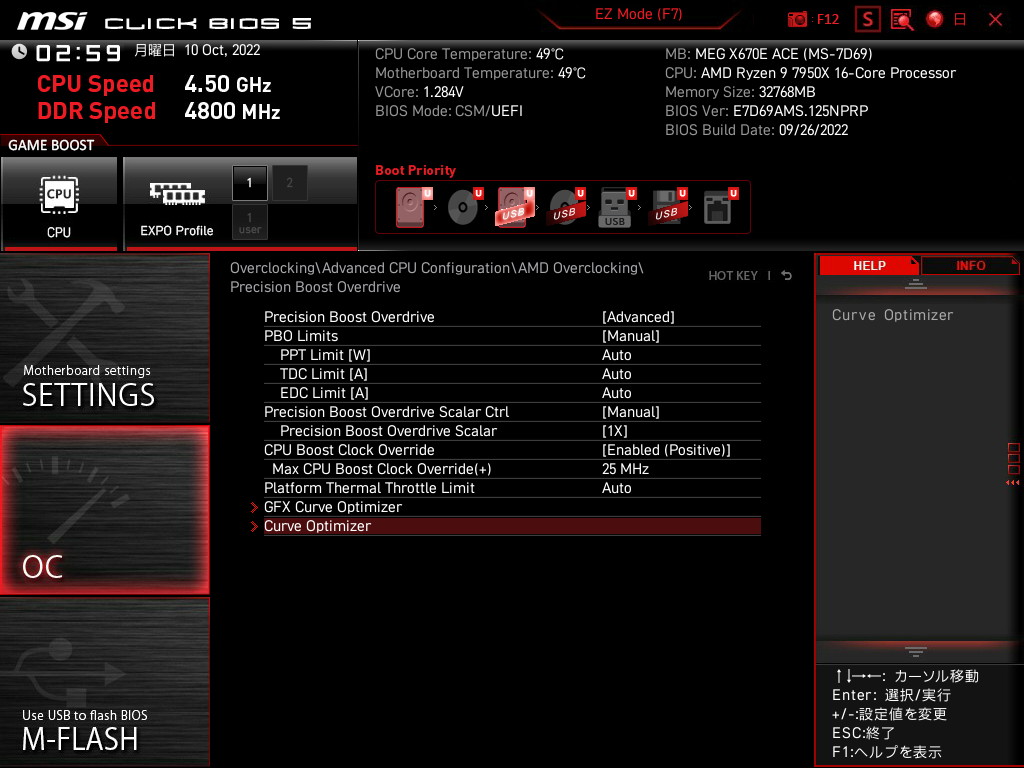The image size is (1024, 768).
Task: Select EXPO profile 1
Action: (x=249, y=183)
